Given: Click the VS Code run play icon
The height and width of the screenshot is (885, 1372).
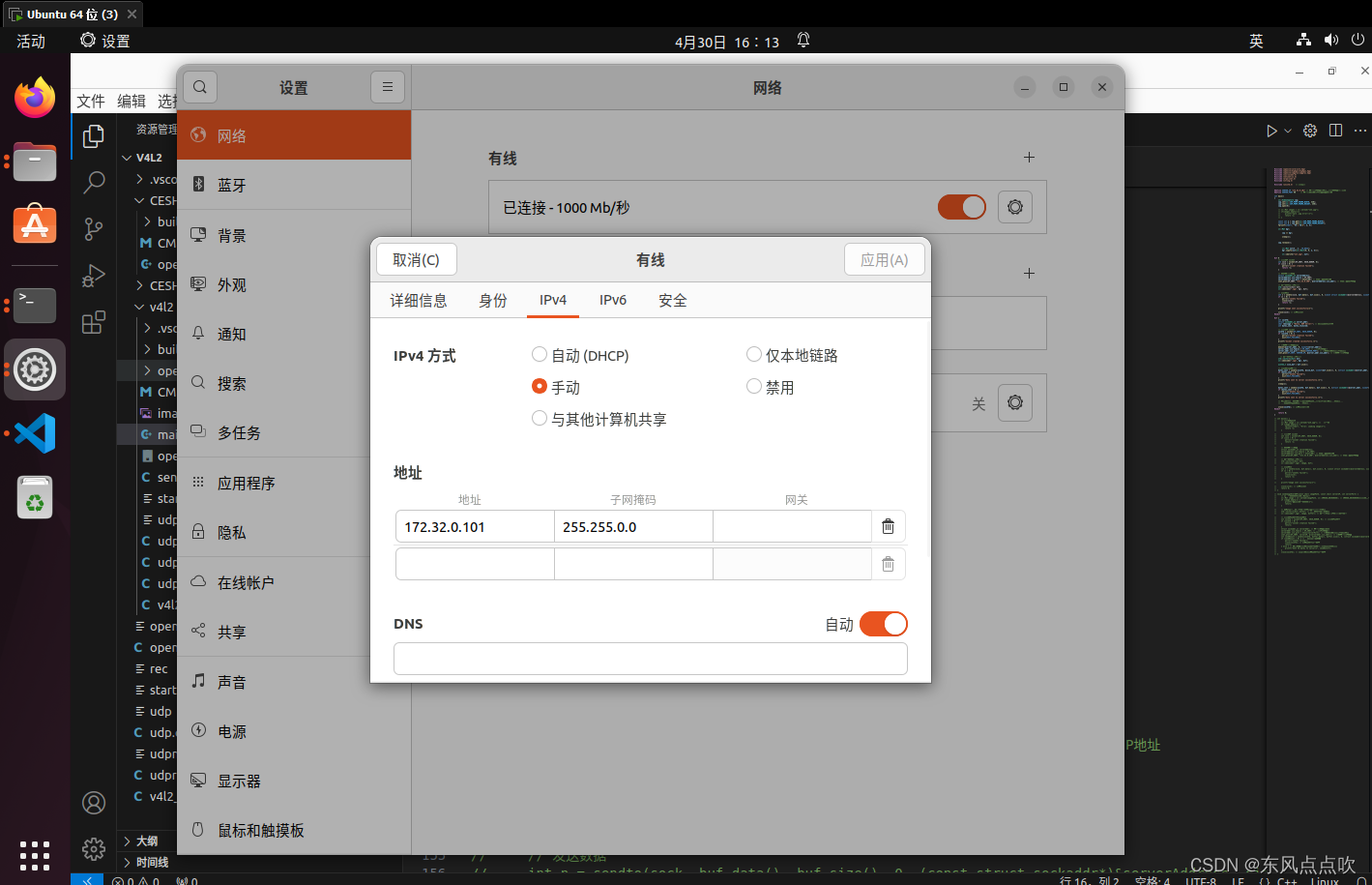Looking at the screenshot, I should click(1272, 131).
